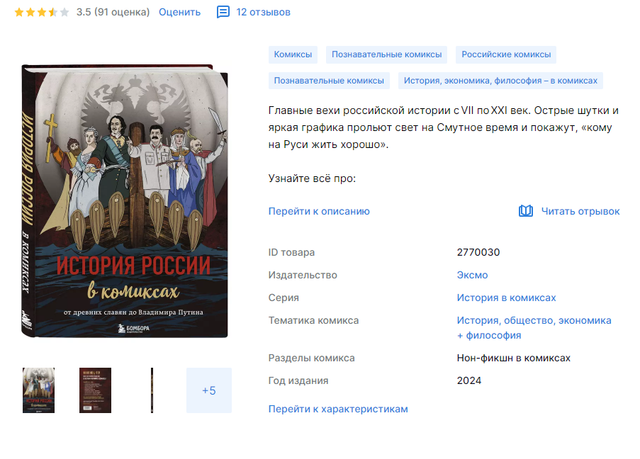Click the ID товара label
Image resolution: width=640 pixels, height=459 pixels.
click(x=291, y=252)
